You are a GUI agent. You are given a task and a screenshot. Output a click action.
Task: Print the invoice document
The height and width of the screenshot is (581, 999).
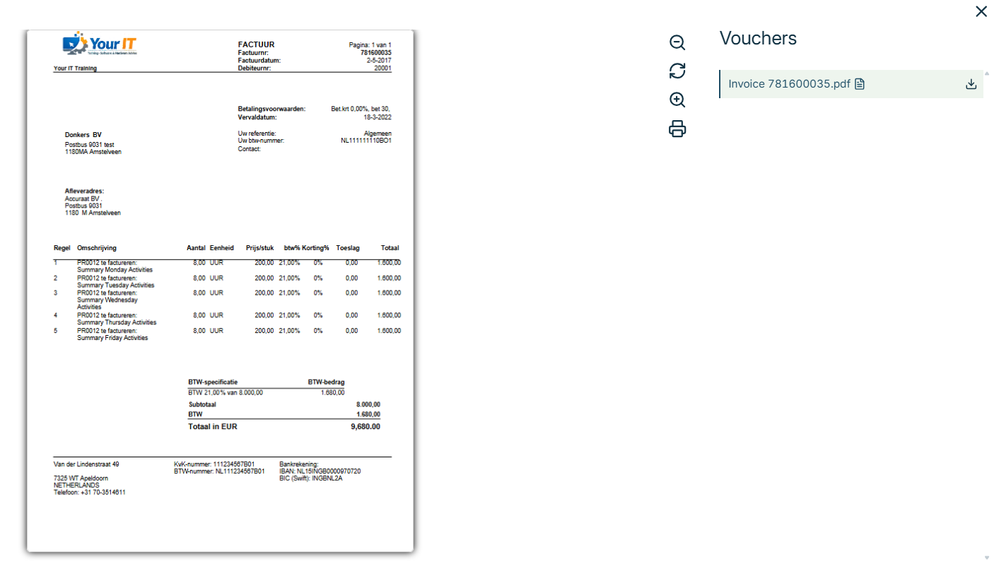point(677,129)
